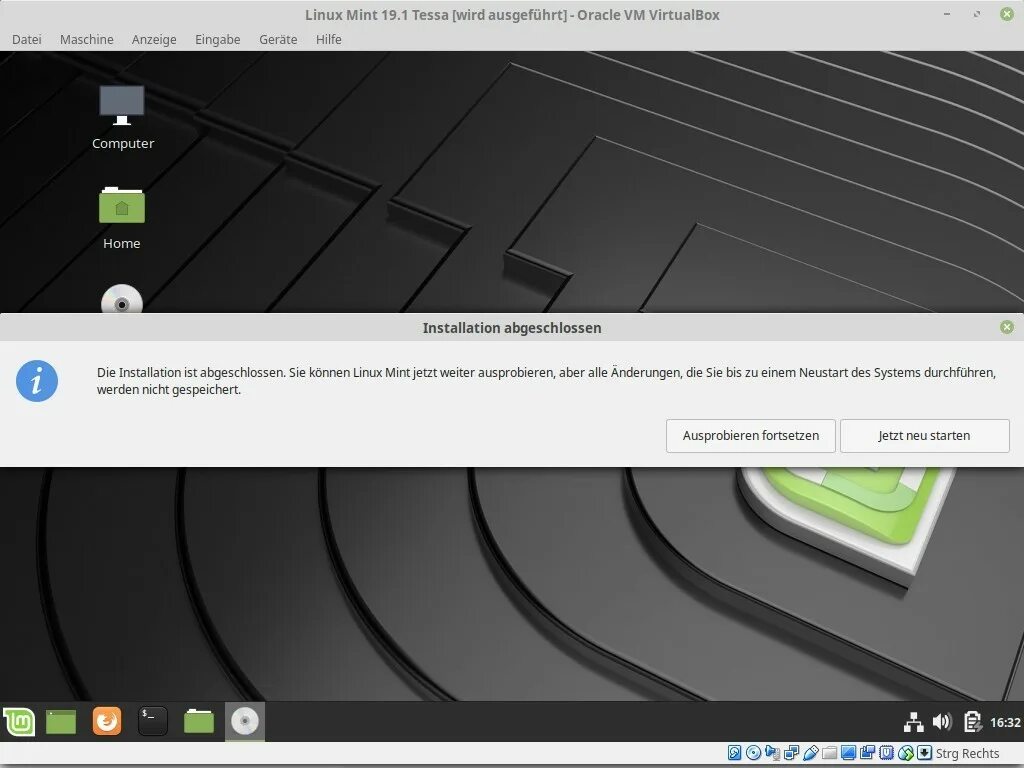
Task: Minimize the VirtualBox window
Action: tap(946, 14)
